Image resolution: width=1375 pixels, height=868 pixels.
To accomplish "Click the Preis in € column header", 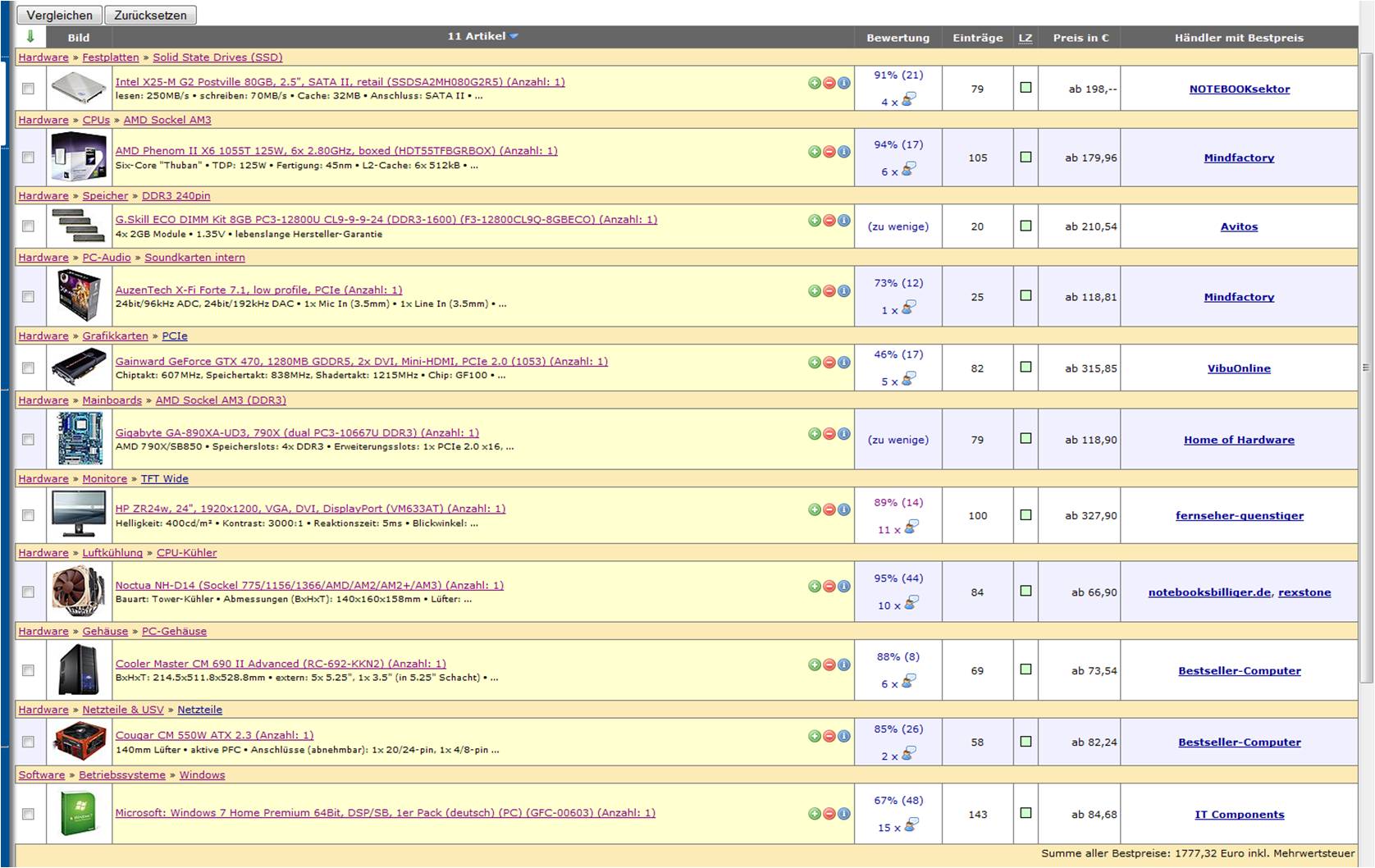I will [x=1080, y=38].
